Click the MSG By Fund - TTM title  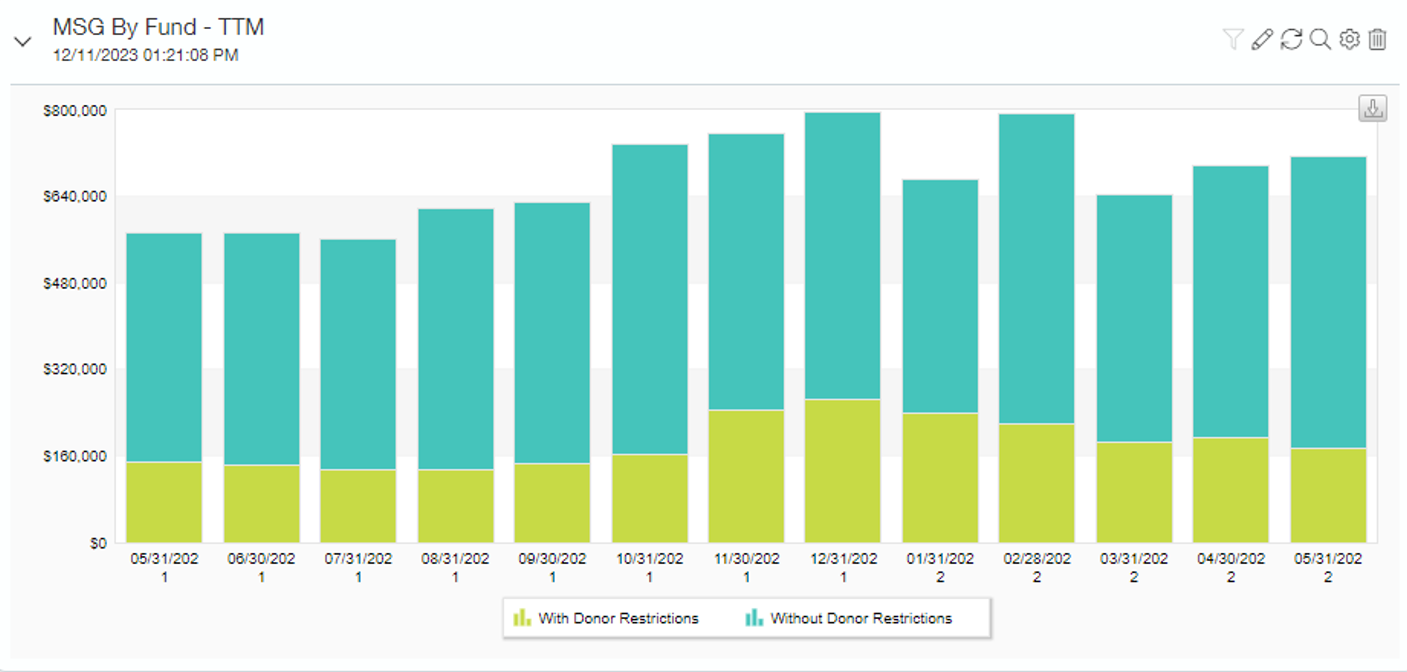click(x=158, y=28)
